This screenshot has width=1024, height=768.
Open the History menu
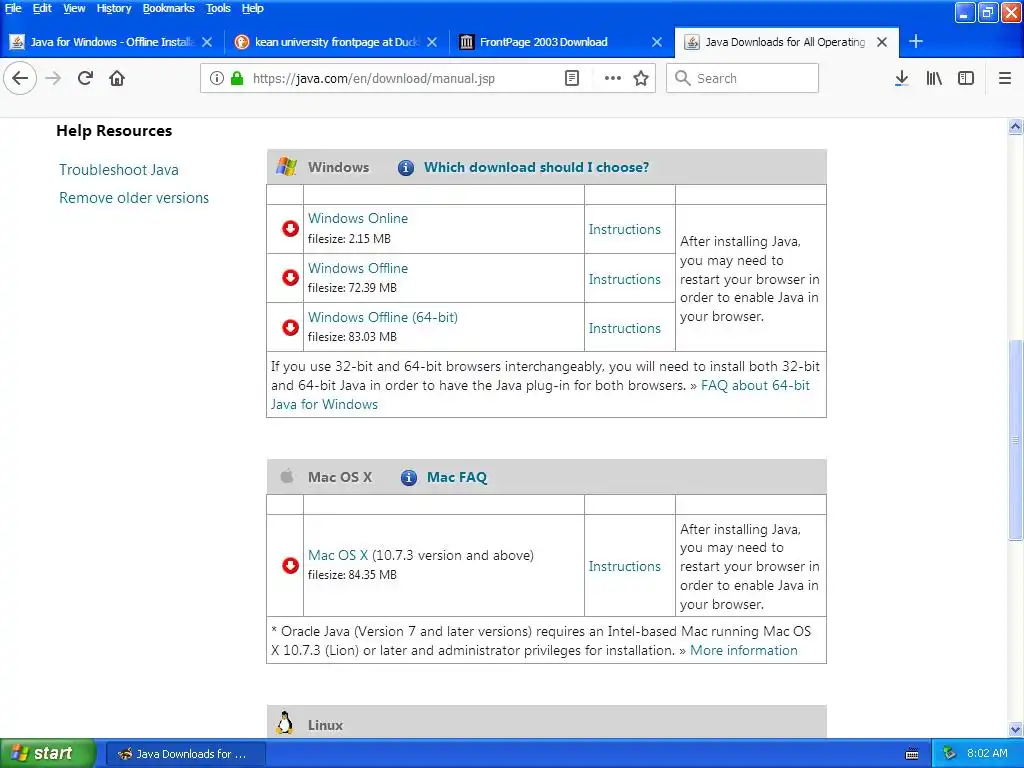[x=114, y=8]
